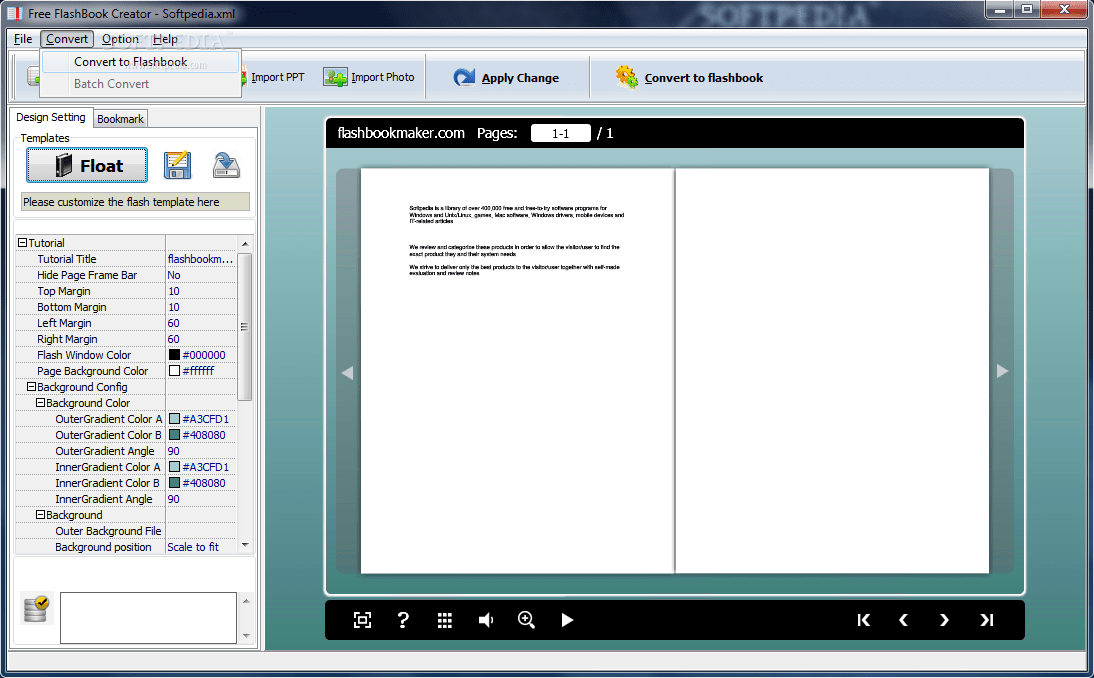
Task: Click property list scroll down arrow
Action: coord(245,545)
